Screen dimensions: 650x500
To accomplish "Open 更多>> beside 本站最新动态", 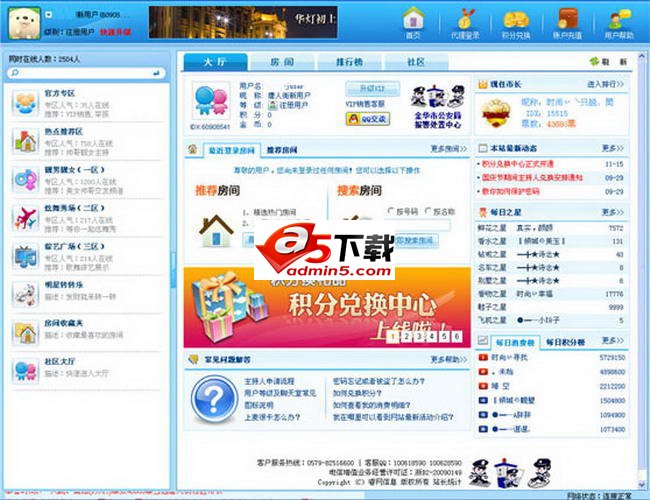I will [613, 148].
